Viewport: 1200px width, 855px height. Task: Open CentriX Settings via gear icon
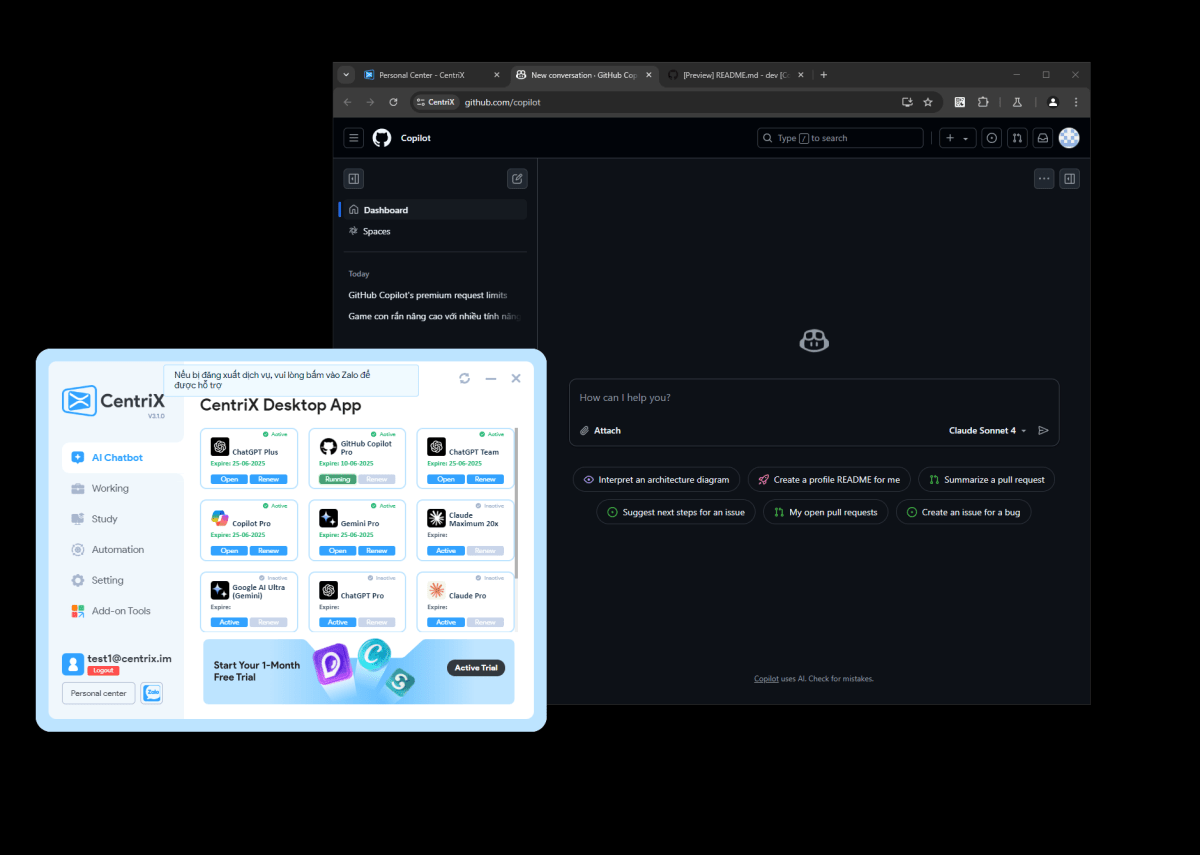coord(76,580)
